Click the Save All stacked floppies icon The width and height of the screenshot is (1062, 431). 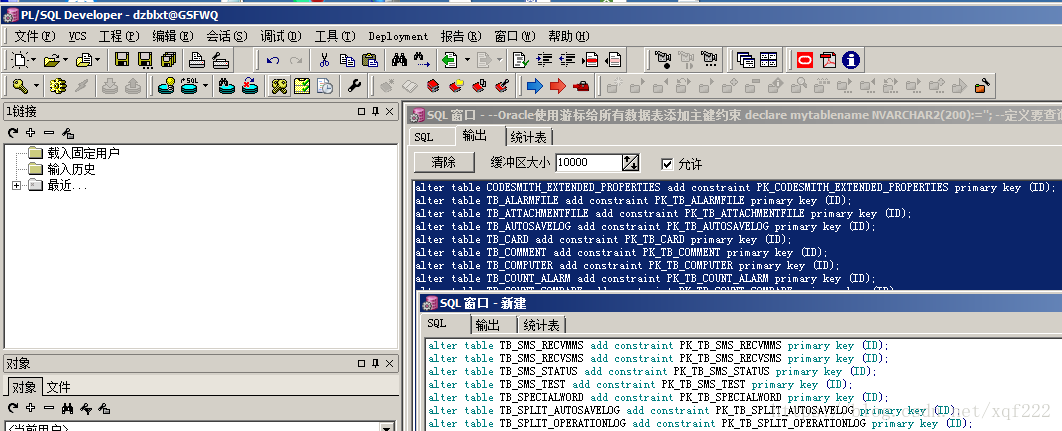[168, 60]
